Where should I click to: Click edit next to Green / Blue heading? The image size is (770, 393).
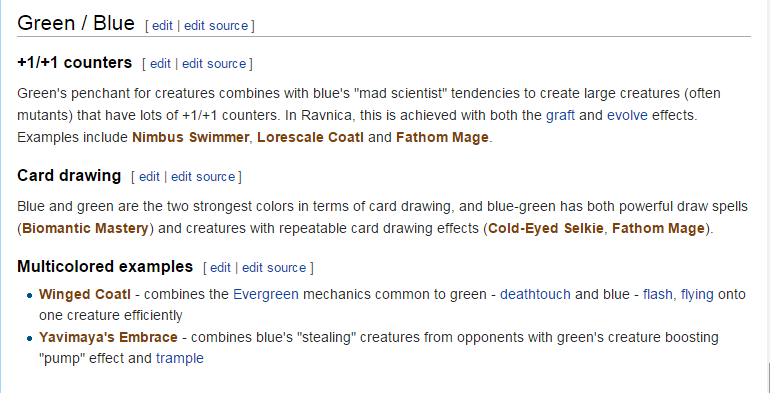coord(162,26)
